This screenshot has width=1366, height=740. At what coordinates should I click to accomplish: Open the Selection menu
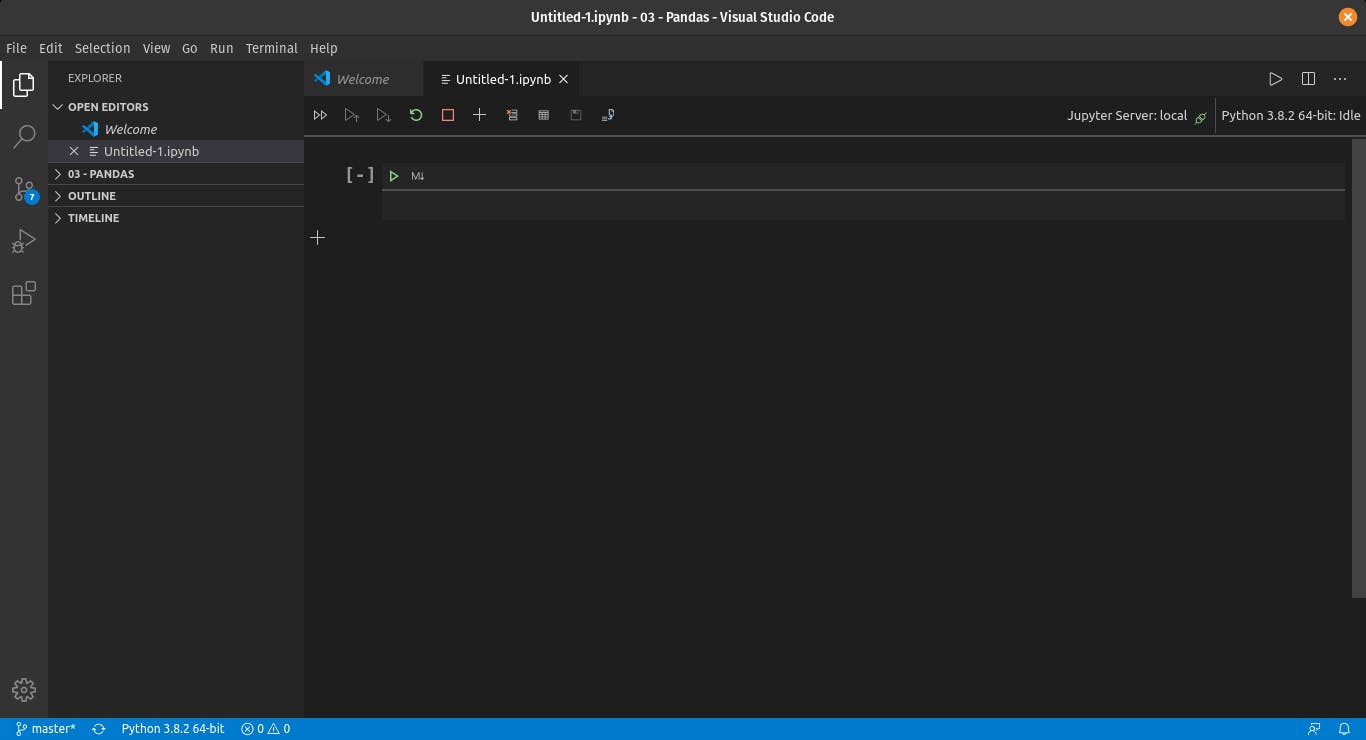[102, 48]
